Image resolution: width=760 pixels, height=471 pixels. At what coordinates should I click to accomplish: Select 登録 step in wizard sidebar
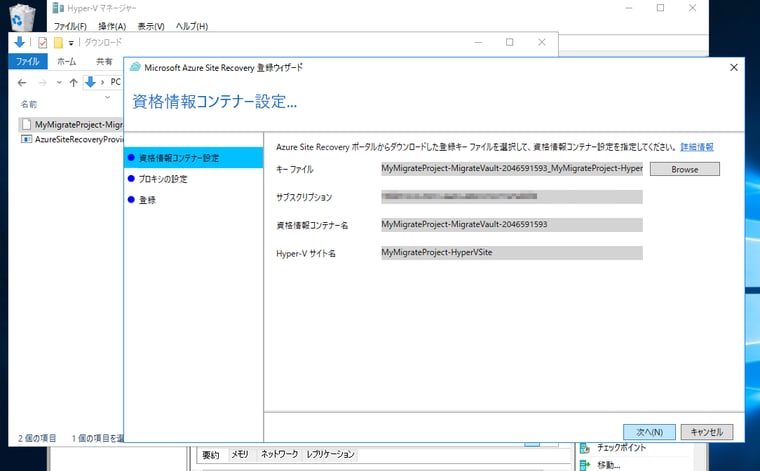coord(147,200)
